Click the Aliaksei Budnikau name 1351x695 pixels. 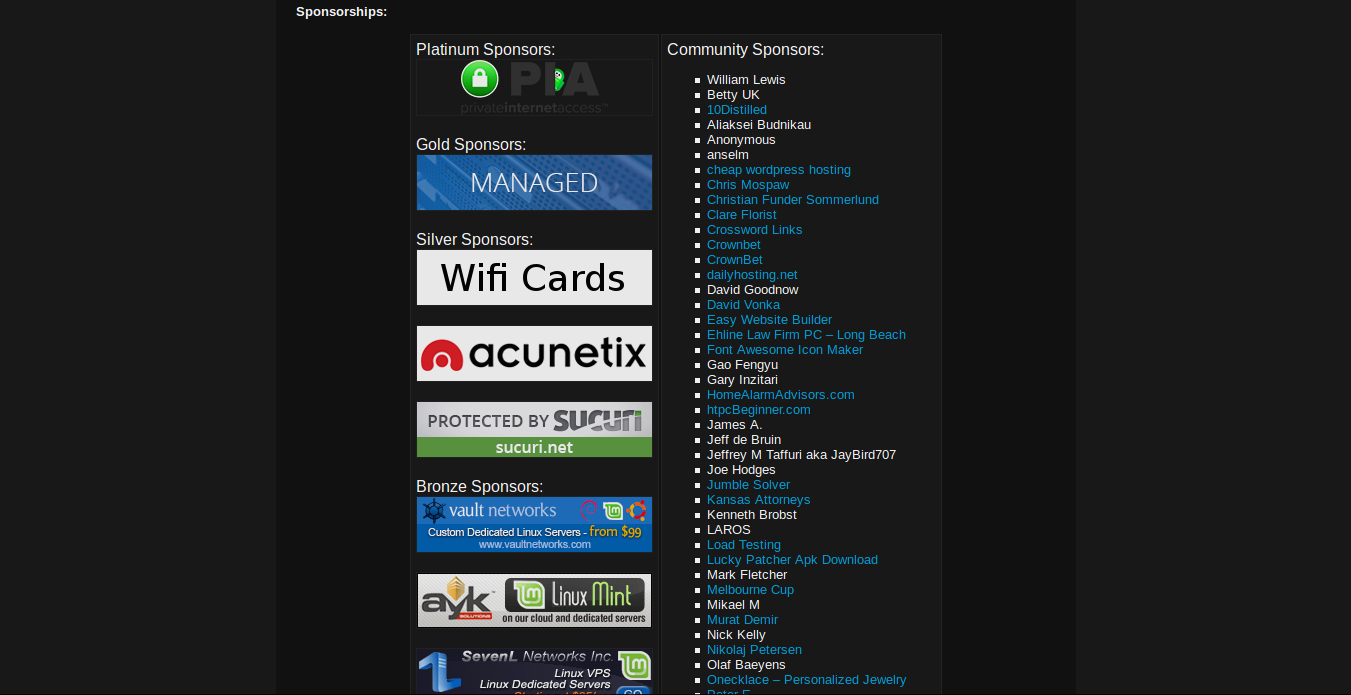click(x=759, y=125)
